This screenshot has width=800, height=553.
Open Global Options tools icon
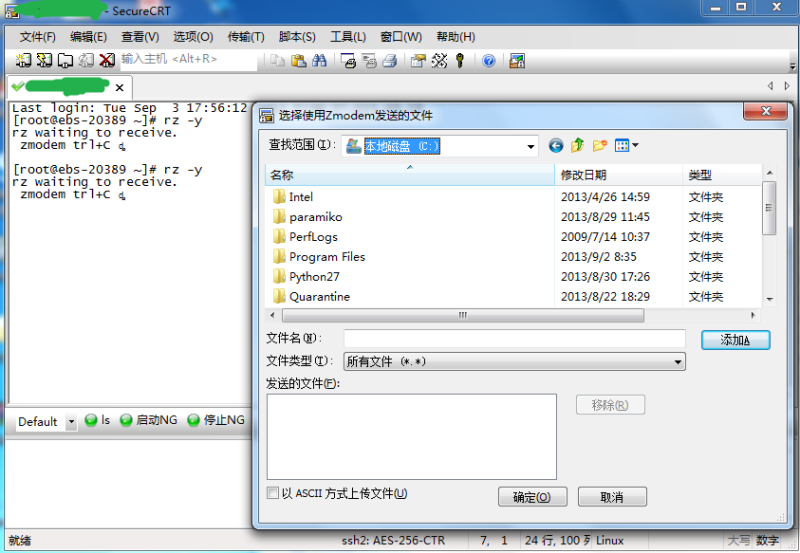439,61
